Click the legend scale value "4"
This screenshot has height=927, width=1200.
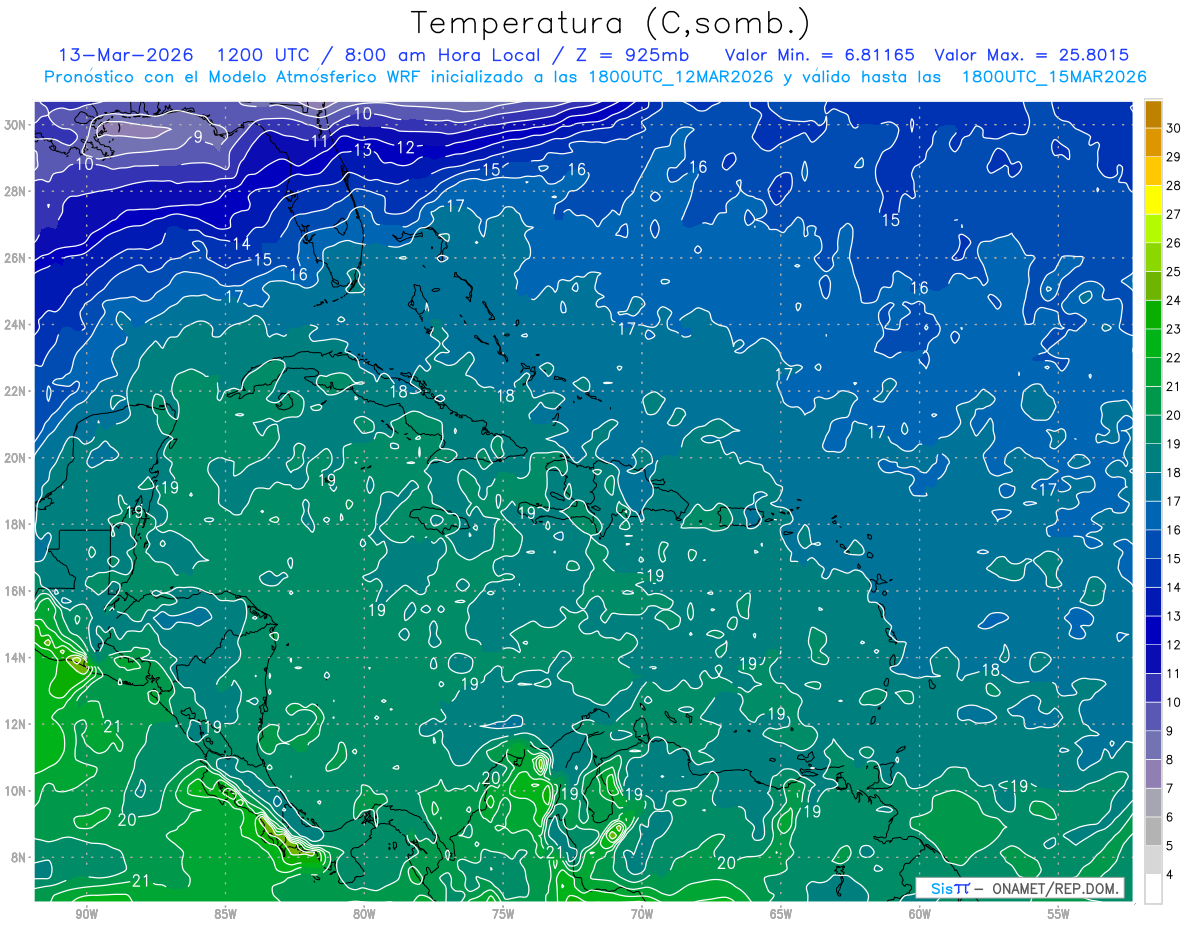(x=1171, y=875)
